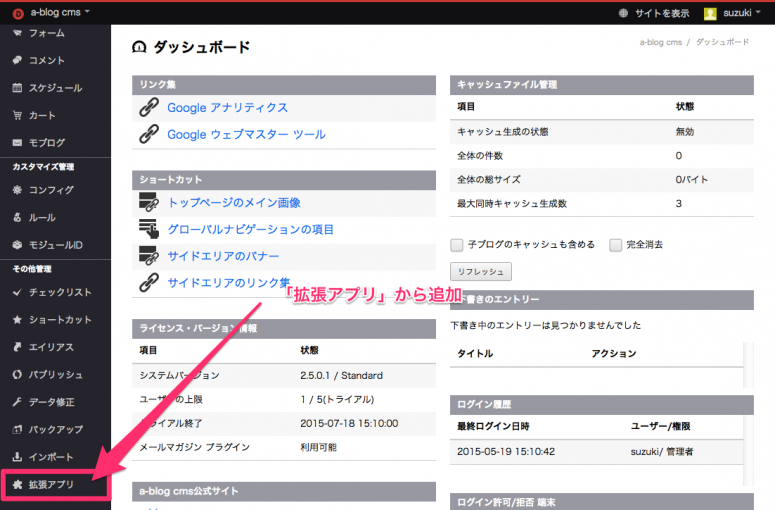Click the a-blog cms logo icon

(x=18, y=13)
